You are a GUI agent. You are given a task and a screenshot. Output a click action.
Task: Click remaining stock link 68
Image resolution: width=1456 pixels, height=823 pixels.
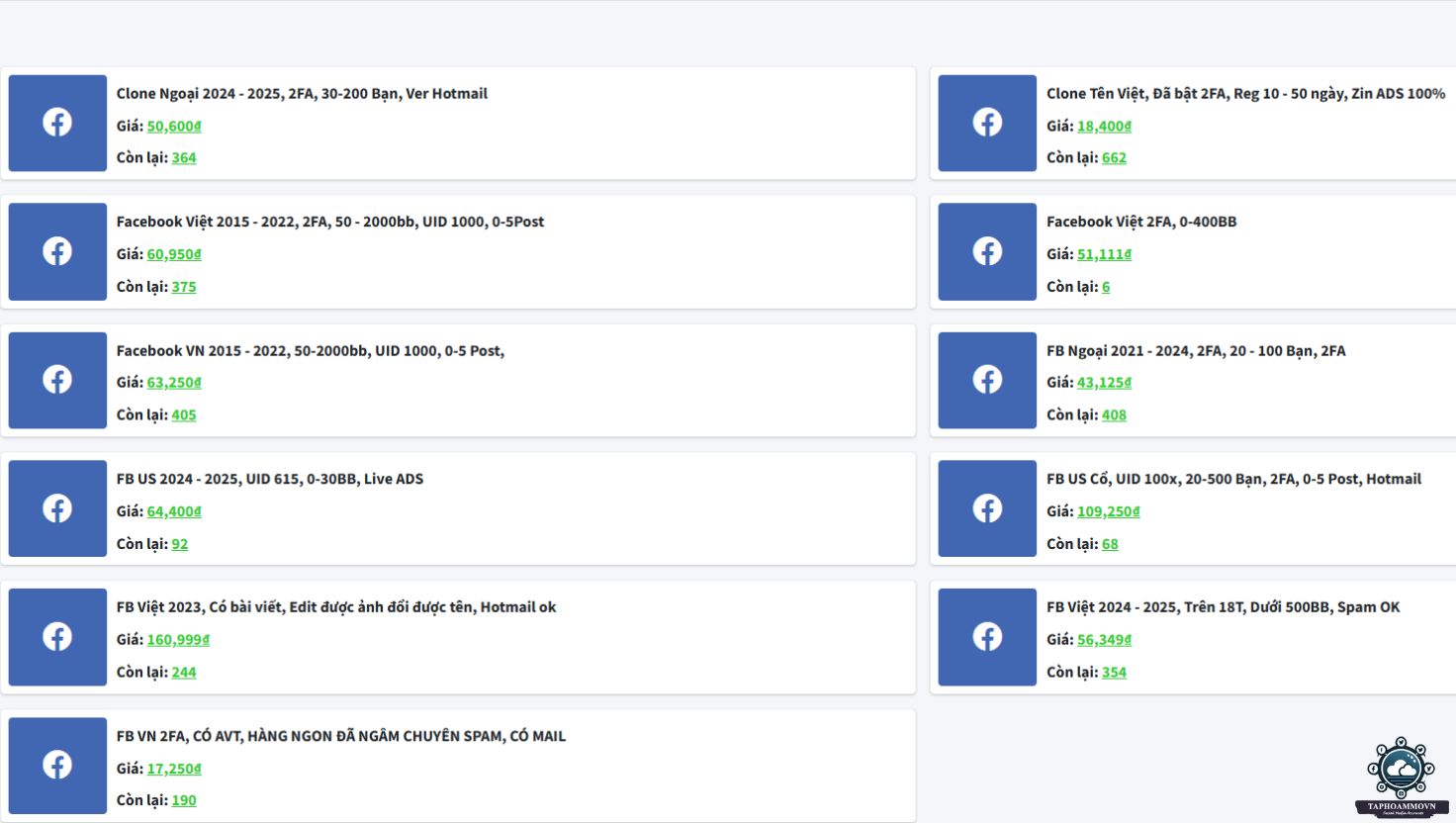pyautogui.click(x=1111, y=544)
